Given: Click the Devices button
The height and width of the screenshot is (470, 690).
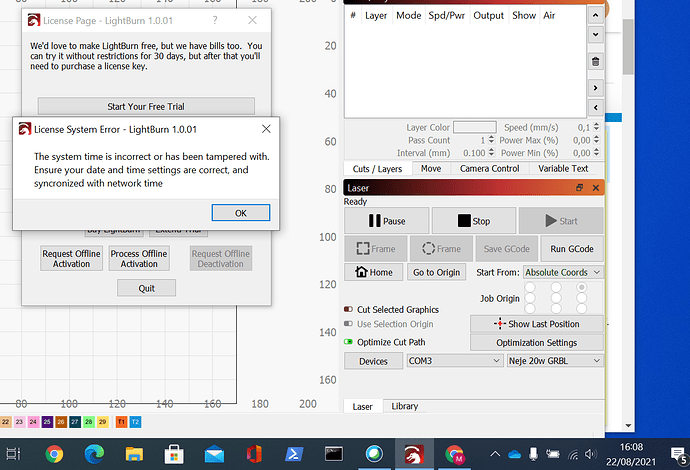Looking at the screenshot, I should 373,361.
